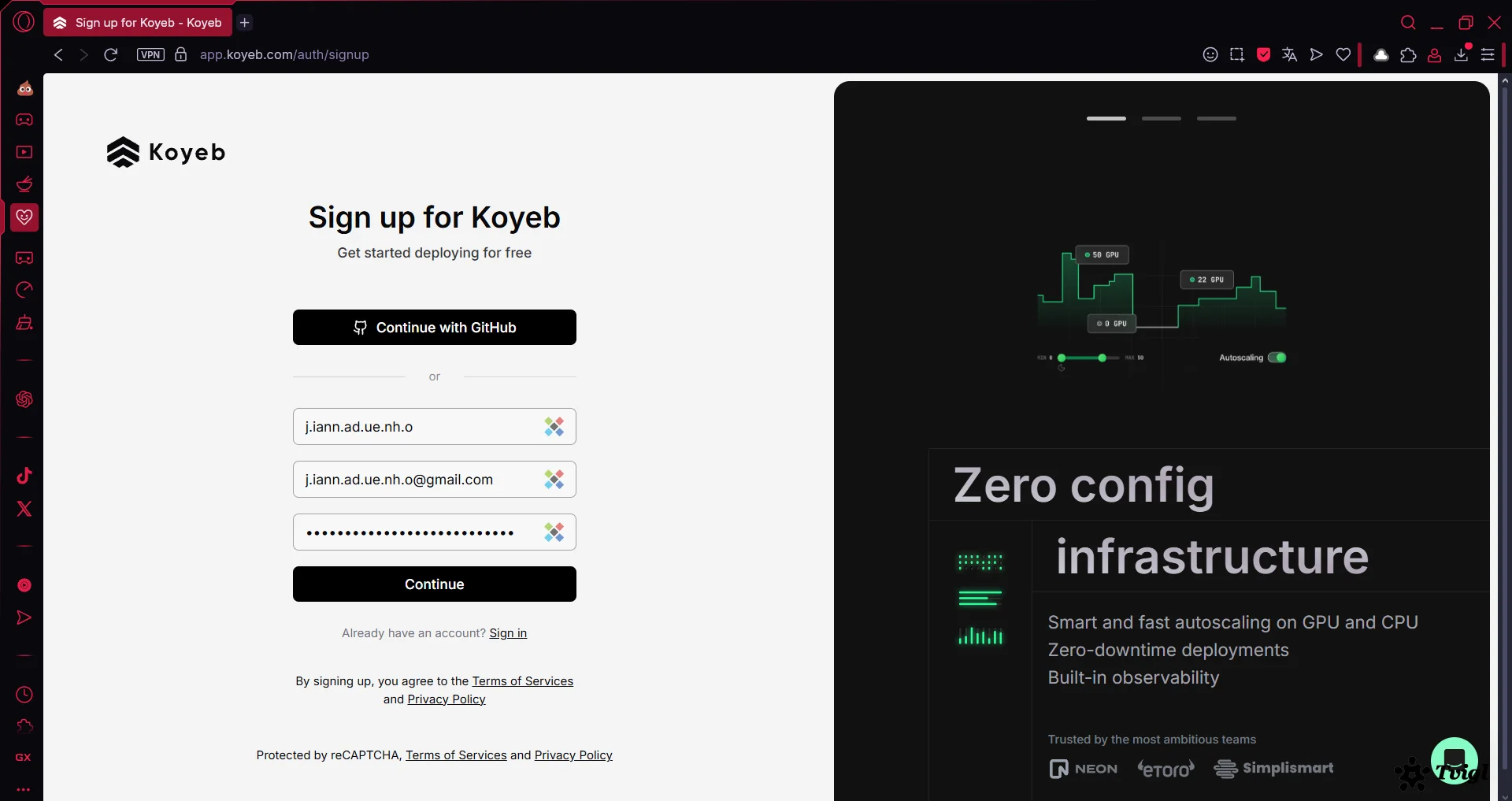Open the easy setup menu icon
This screenshot has height=801, width=1512.
pos(1488,54)
